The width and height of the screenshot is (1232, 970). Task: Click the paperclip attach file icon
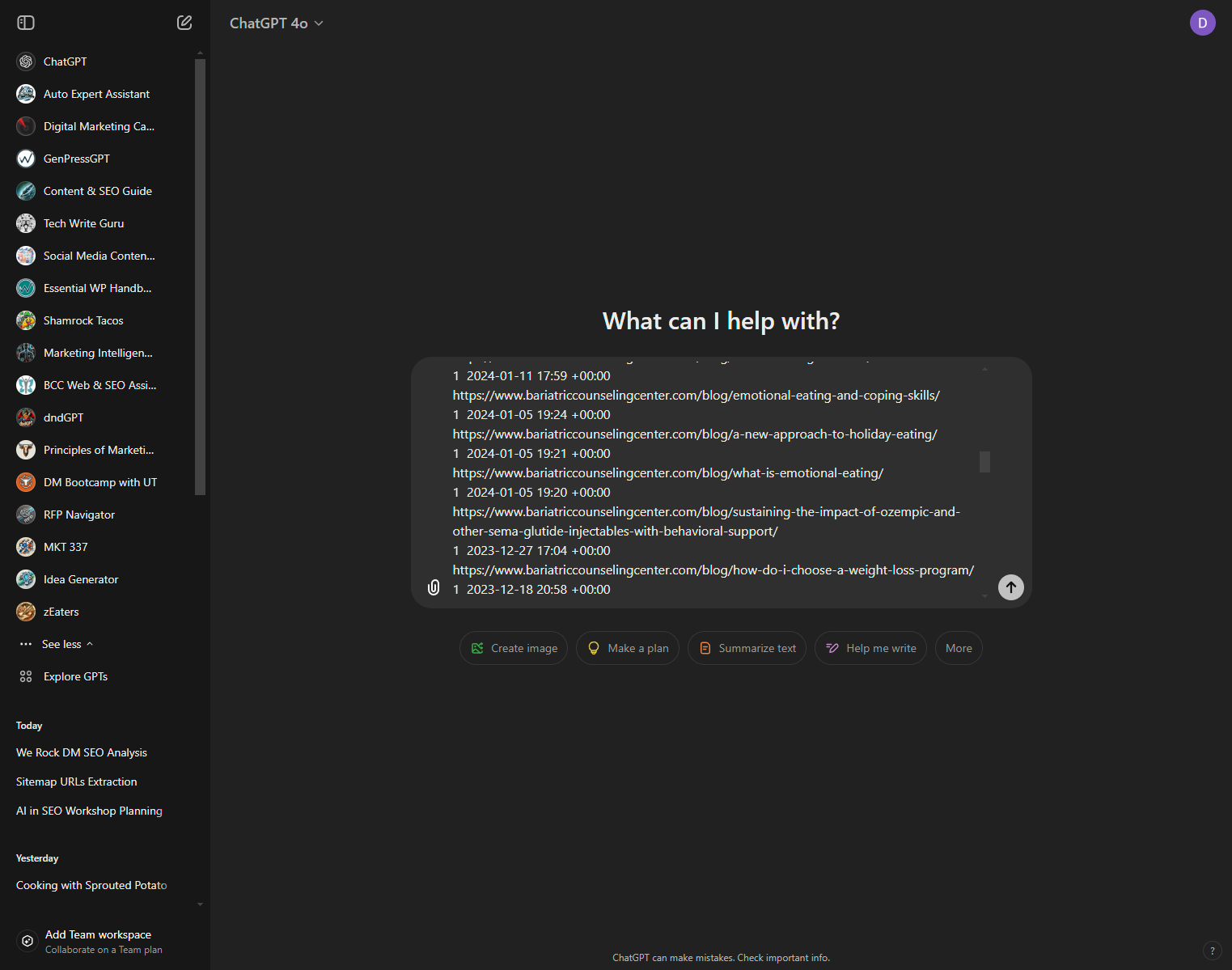[434, 587]
